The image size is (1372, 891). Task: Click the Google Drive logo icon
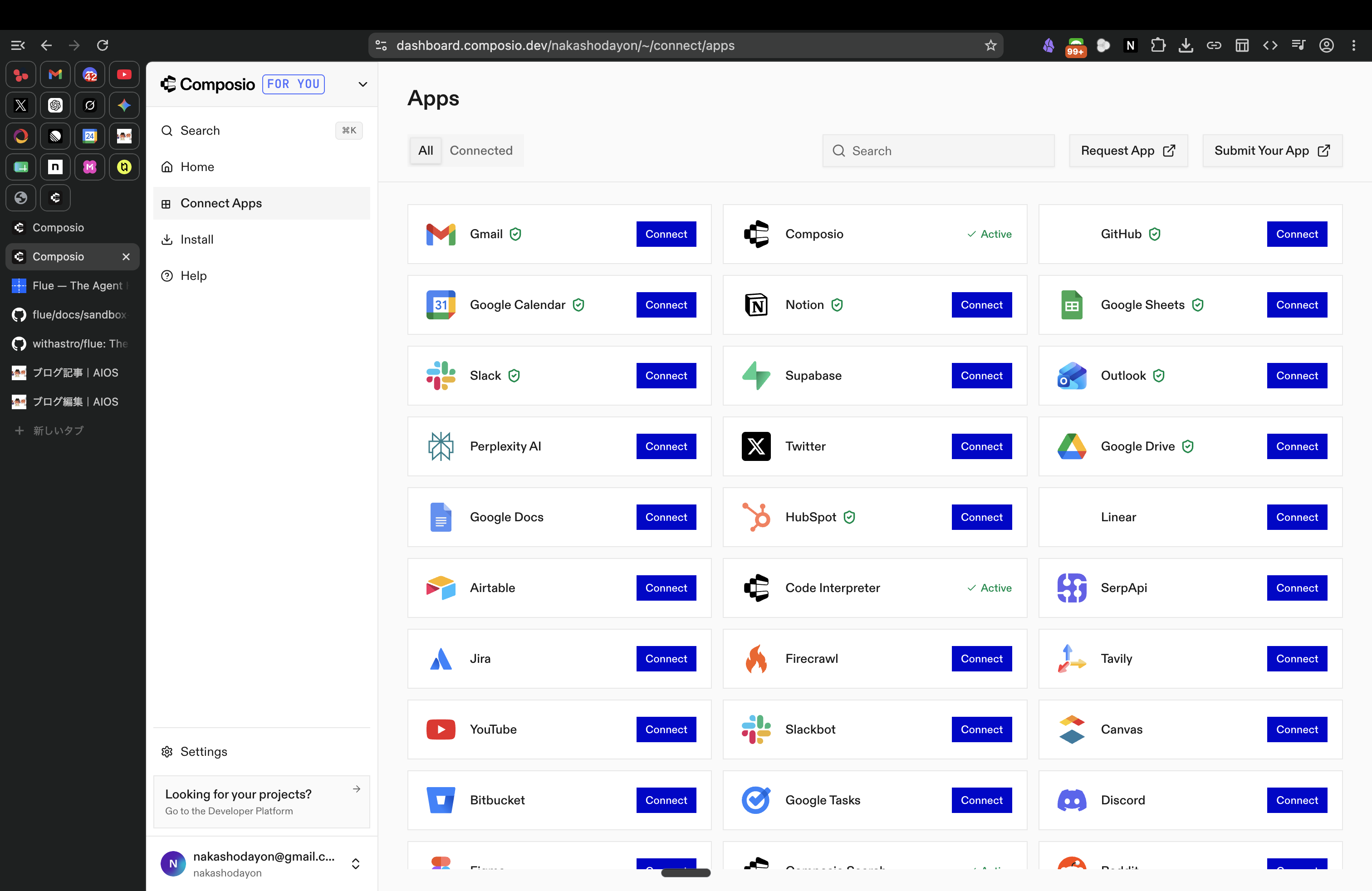click(1072, 447)
